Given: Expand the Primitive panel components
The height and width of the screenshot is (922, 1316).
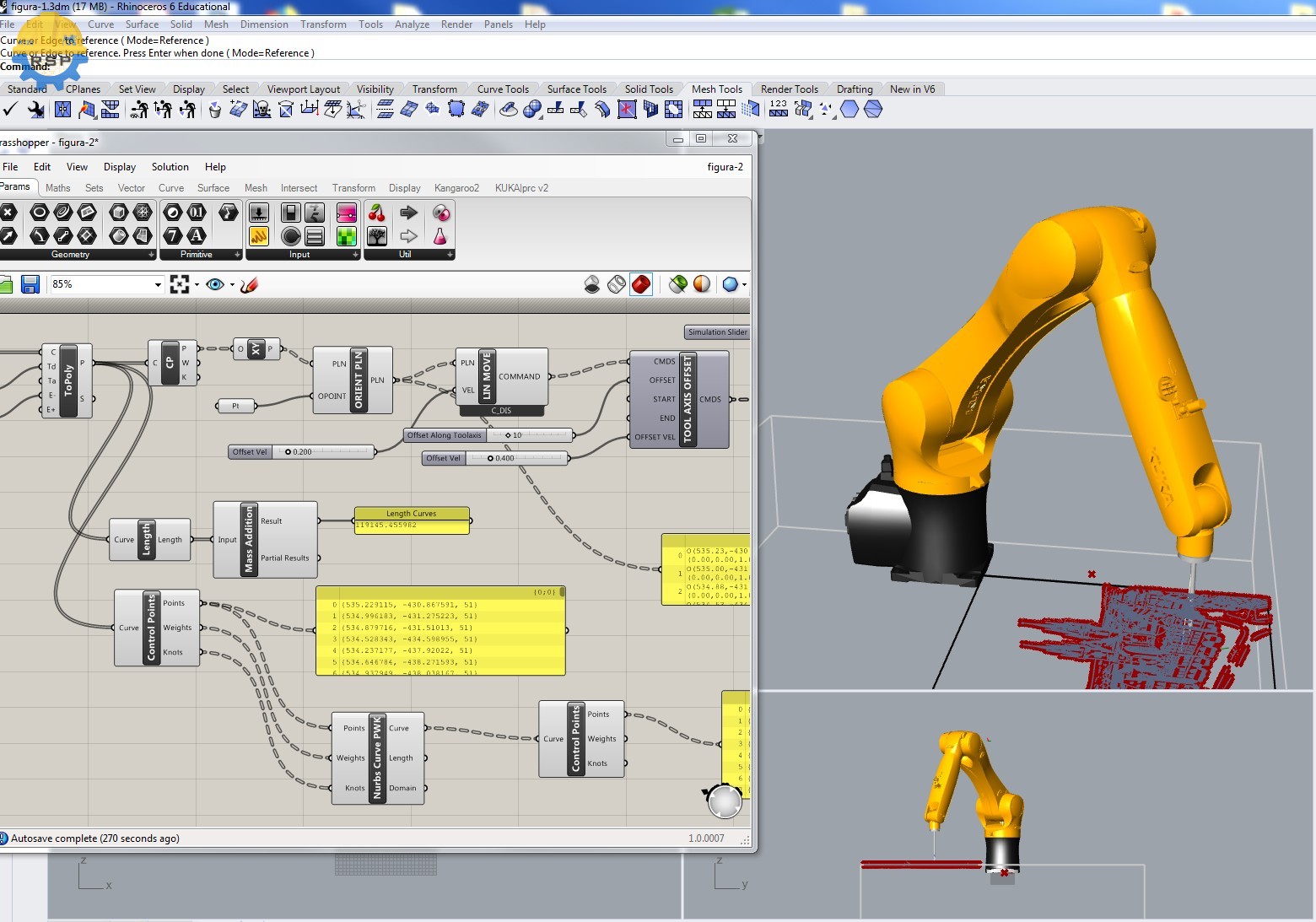Looking at the screenshot, I should [237, 255].
